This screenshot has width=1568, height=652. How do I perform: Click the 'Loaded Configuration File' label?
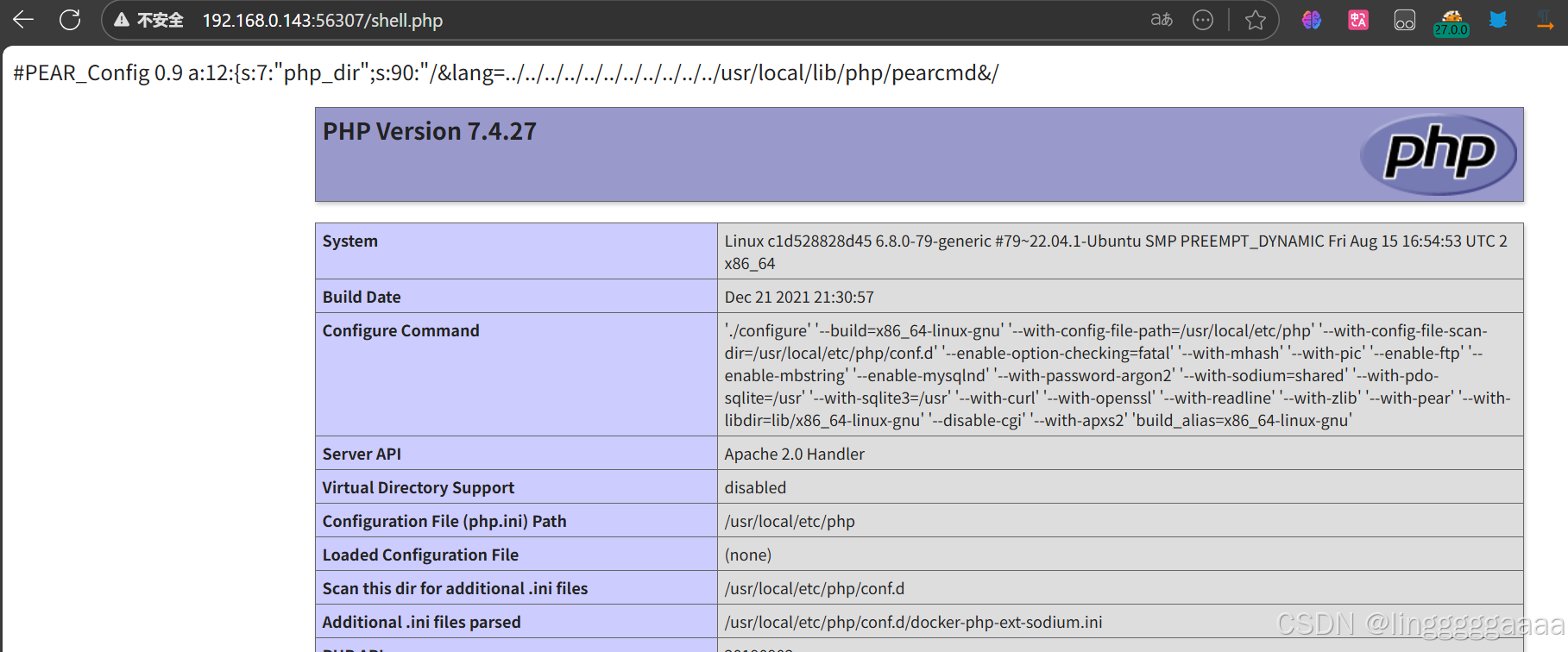421,555
